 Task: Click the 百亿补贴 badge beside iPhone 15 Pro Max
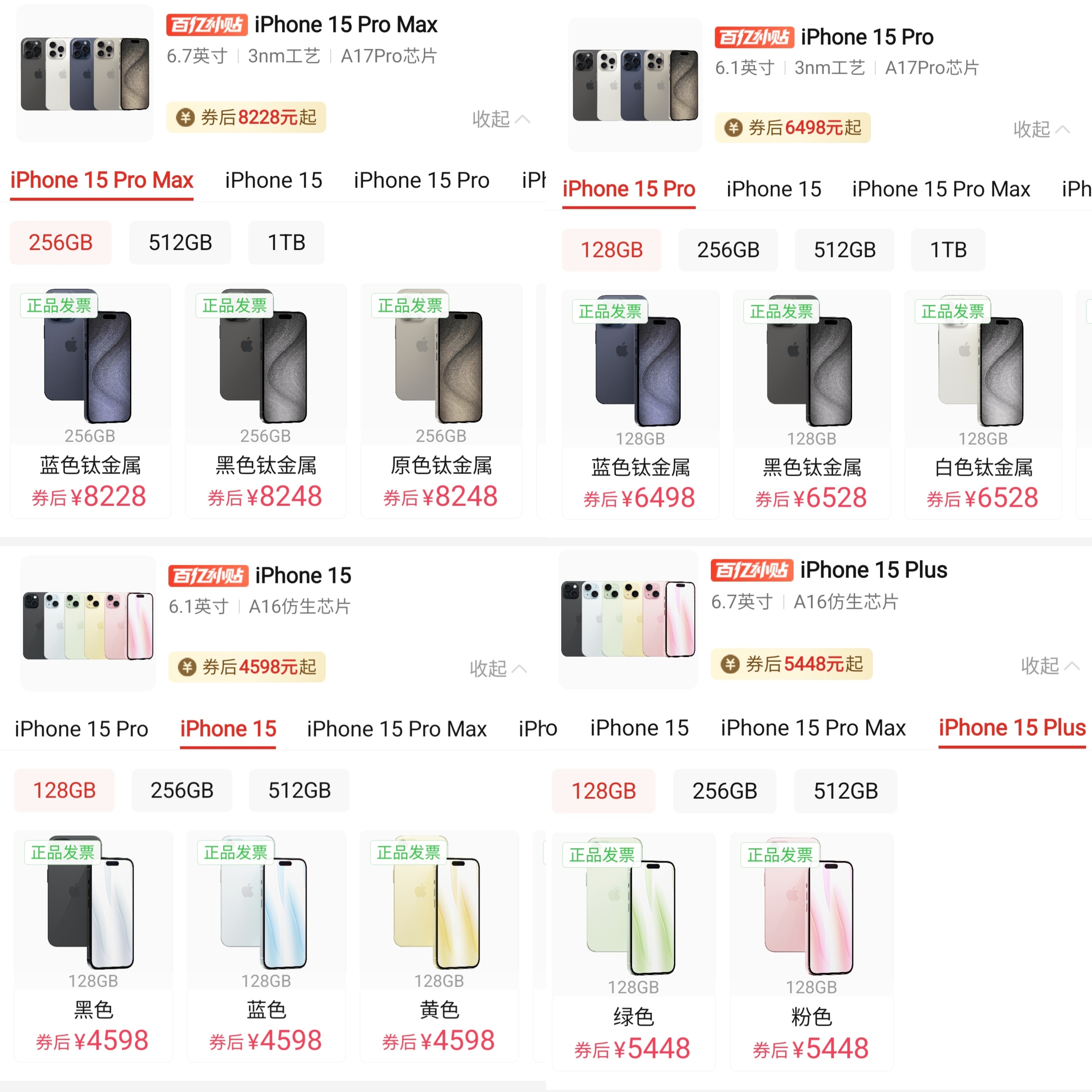207,25
